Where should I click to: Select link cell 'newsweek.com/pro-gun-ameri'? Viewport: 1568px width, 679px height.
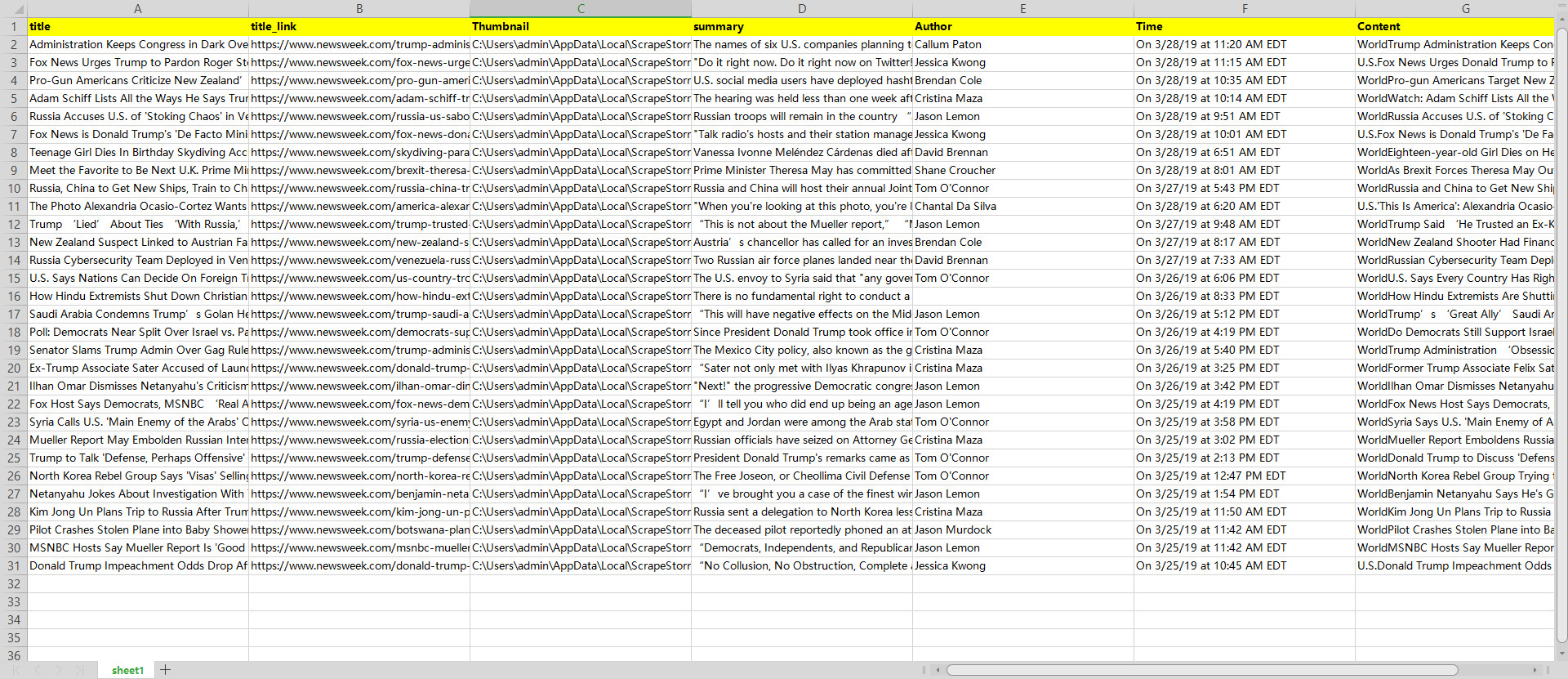tap(359, 80)
